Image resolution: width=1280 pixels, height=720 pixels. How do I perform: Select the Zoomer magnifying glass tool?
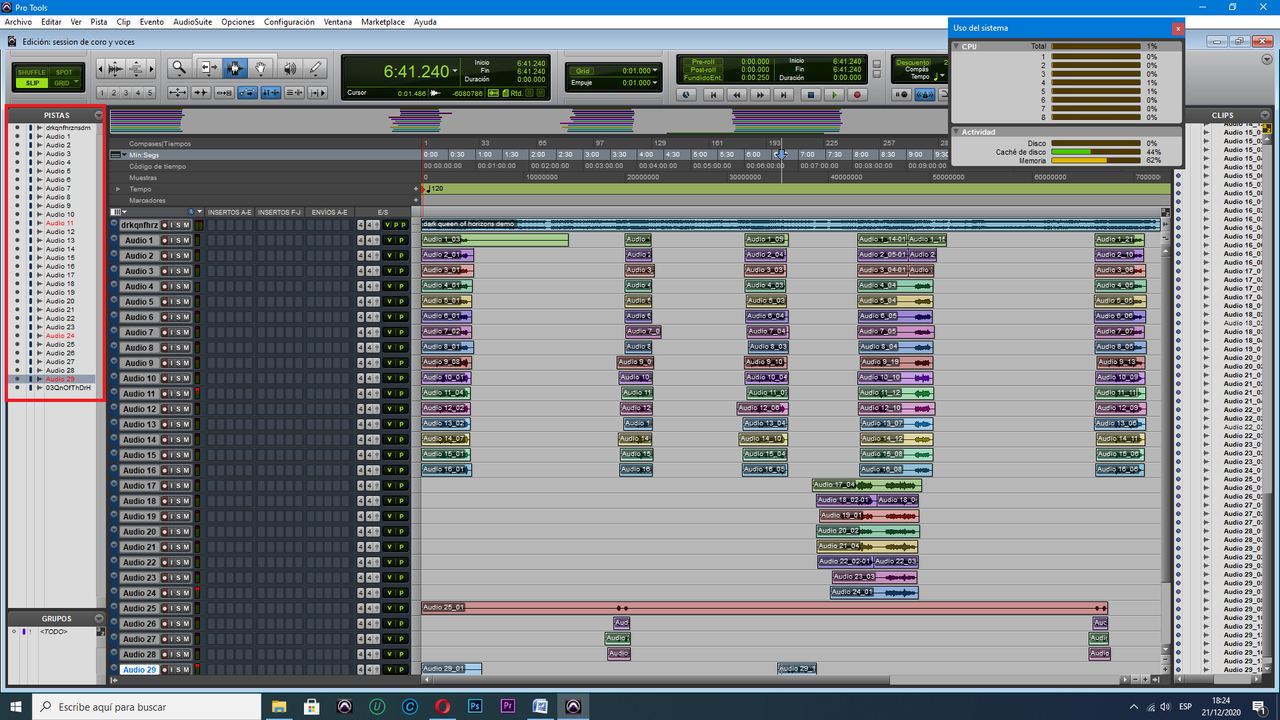[180, 67]
